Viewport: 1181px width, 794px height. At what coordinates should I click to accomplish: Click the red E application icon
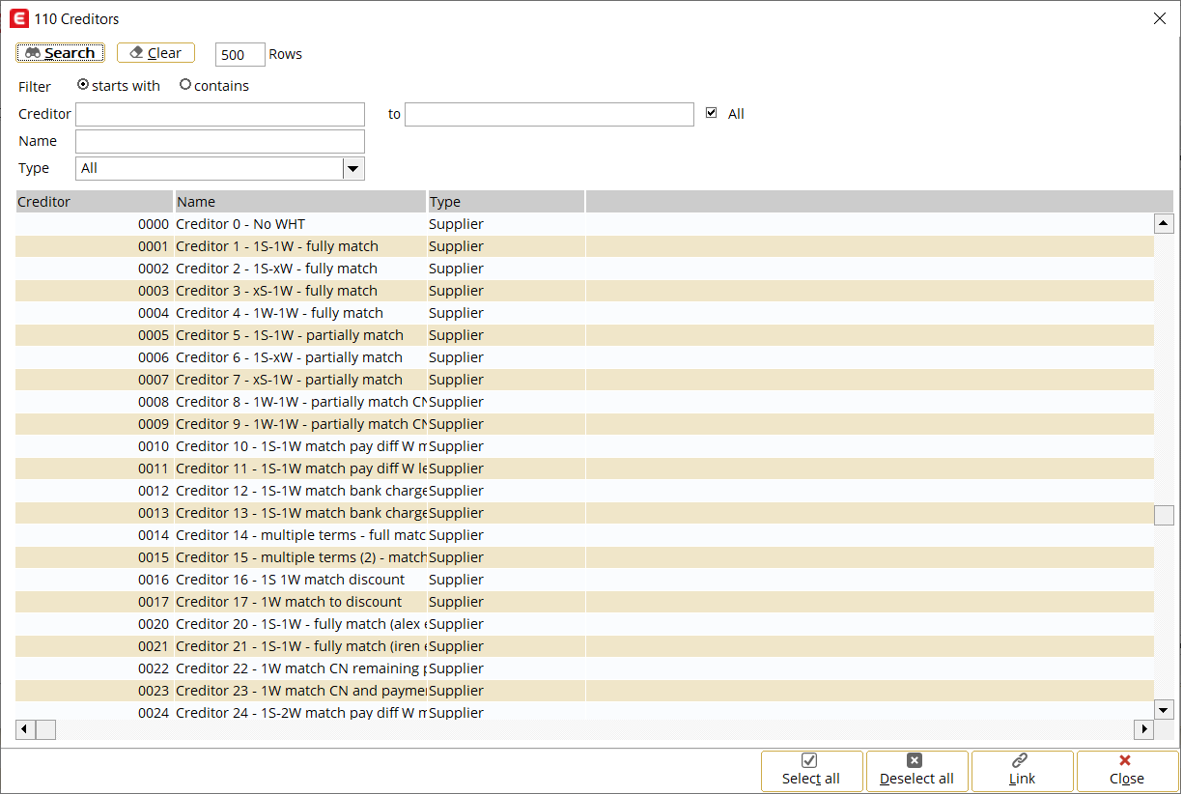coord(19,19)
